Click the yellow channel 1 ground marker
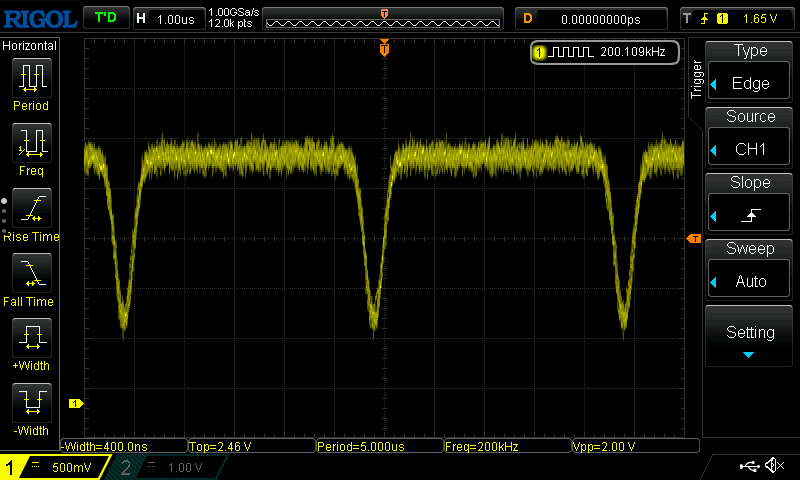The width and height of the screenshot is (800, 480). coord(76,403)
